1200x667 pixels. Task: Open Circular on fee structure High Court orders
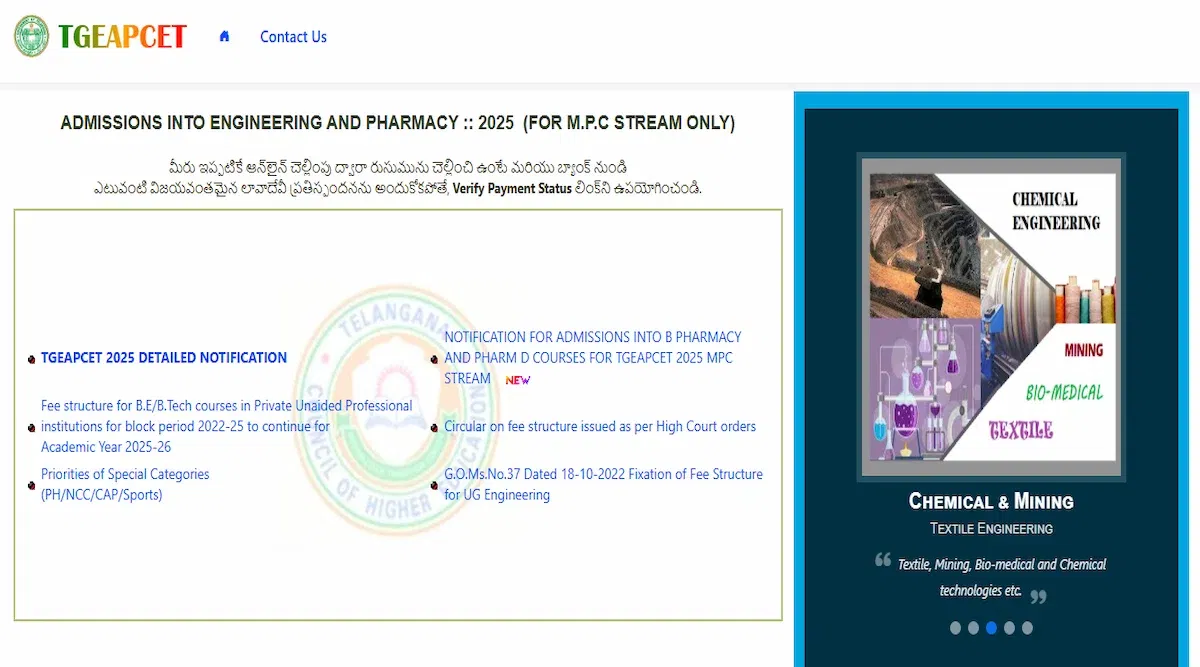point(599,427)
